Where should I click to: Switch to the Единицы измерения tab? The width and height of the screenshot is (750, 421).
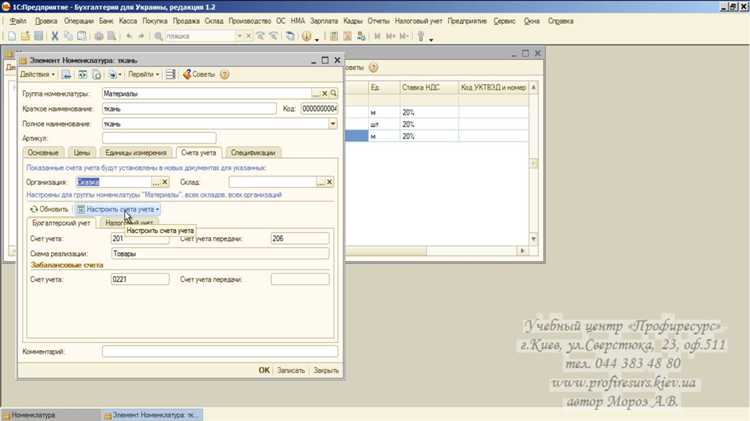(136, 153)
